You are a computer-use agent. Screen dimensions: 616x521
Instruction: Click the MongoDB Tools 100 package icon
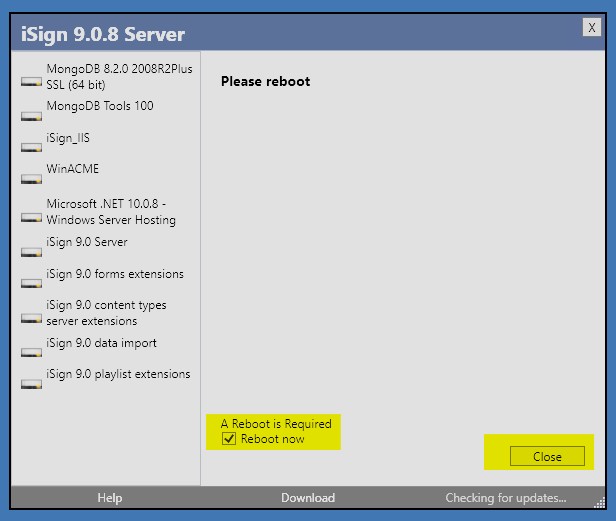[31, 116]
